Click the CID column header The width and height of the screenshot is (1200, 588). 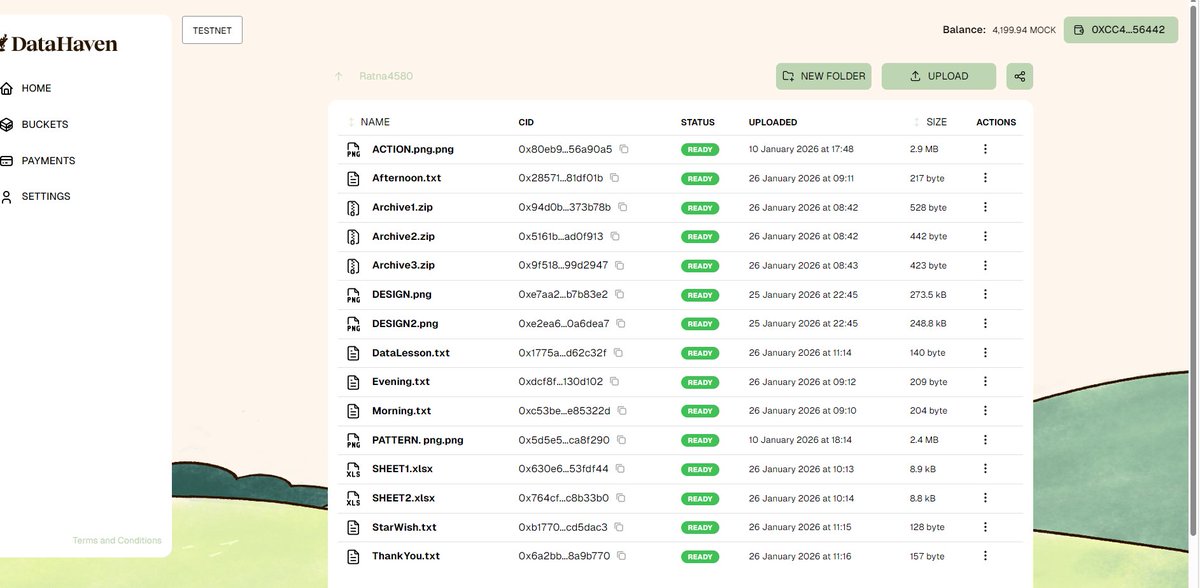coord(526,122)
